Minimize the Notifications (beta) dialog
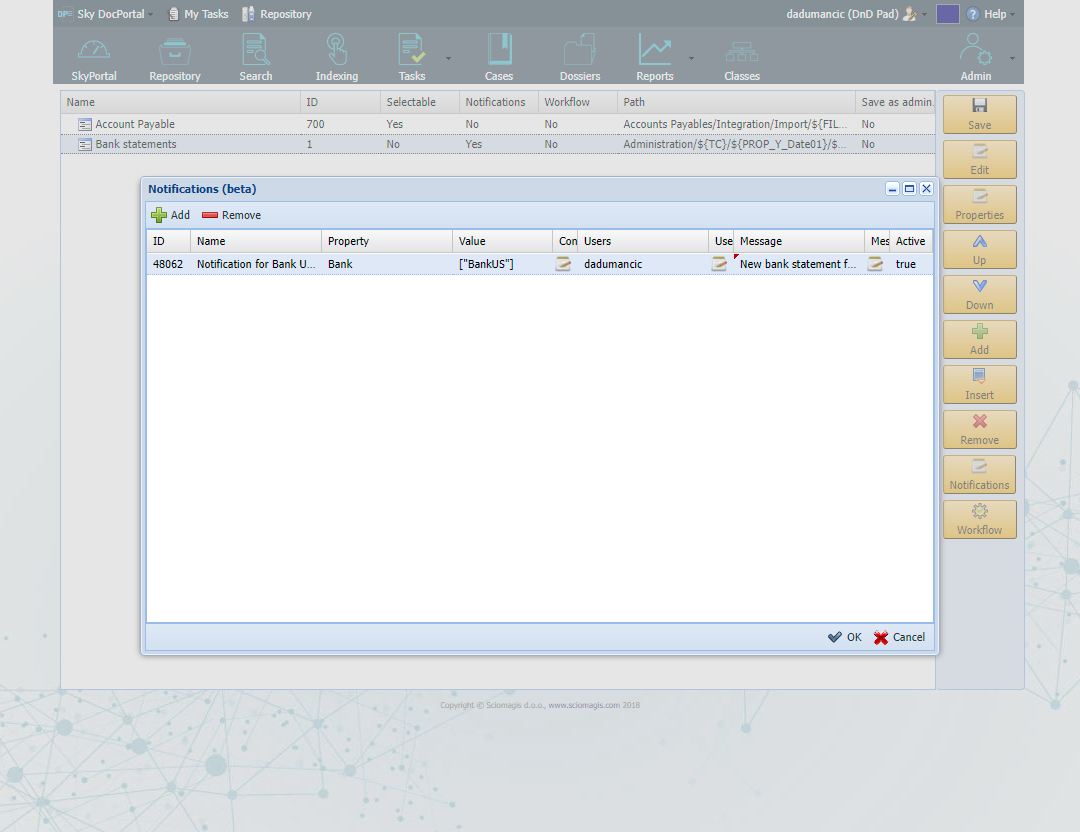The image size is (1080, 832). 892,189
